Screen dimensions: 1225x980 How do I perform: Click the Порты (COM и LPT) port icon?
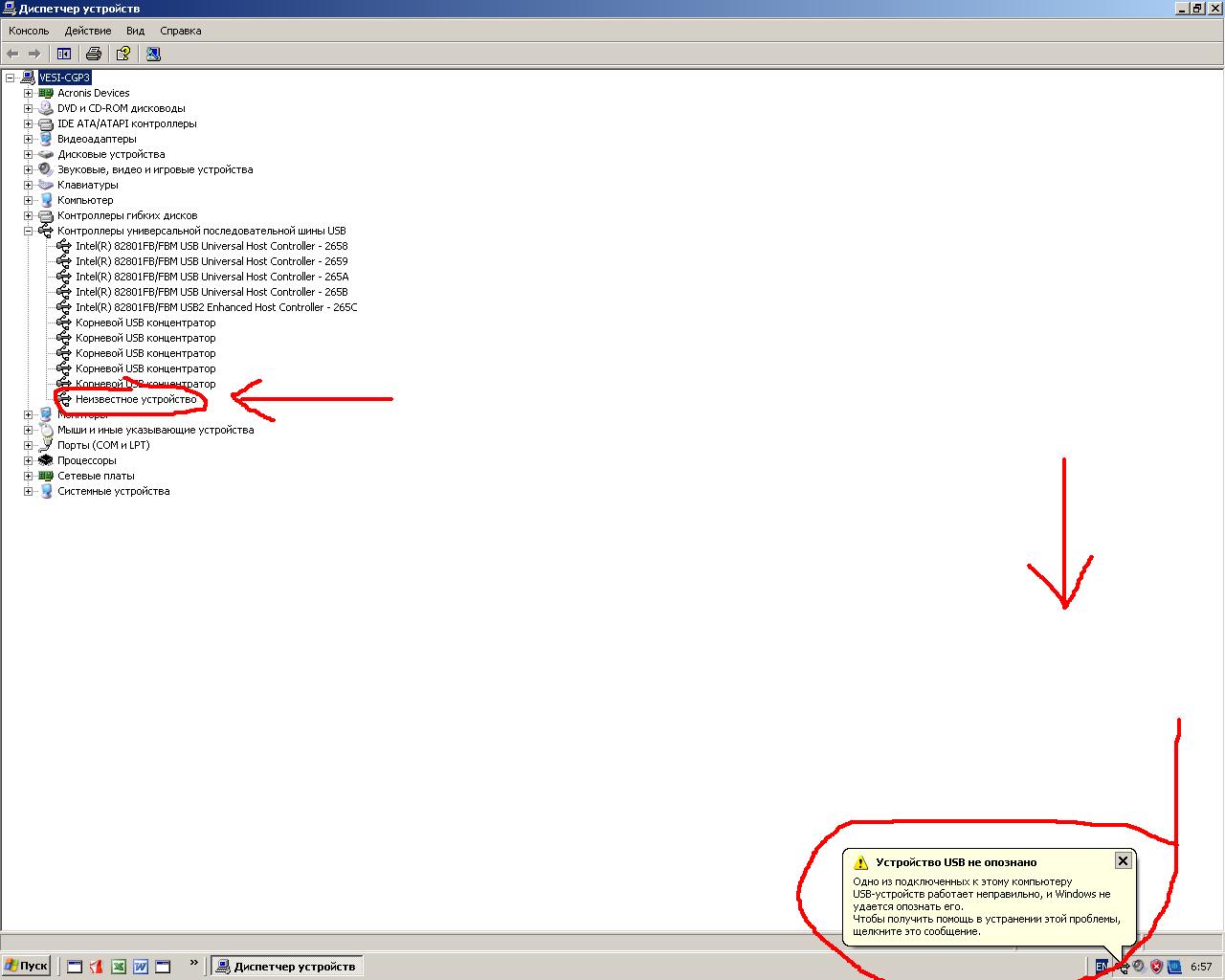point(45,445)
